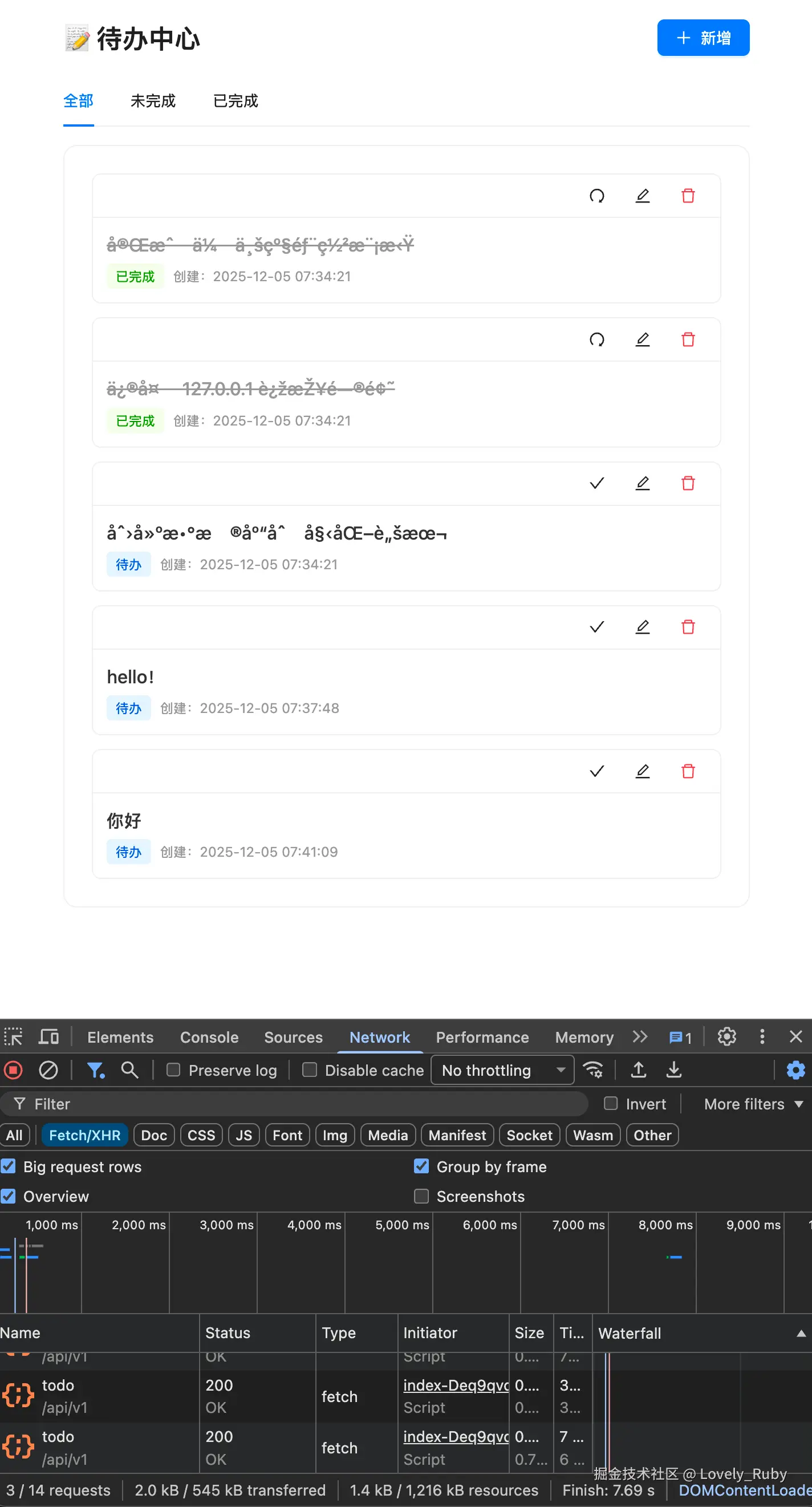Expand the More filters dropdown
Screen dimensions: 812x1507
click(x=753, y=1104)
